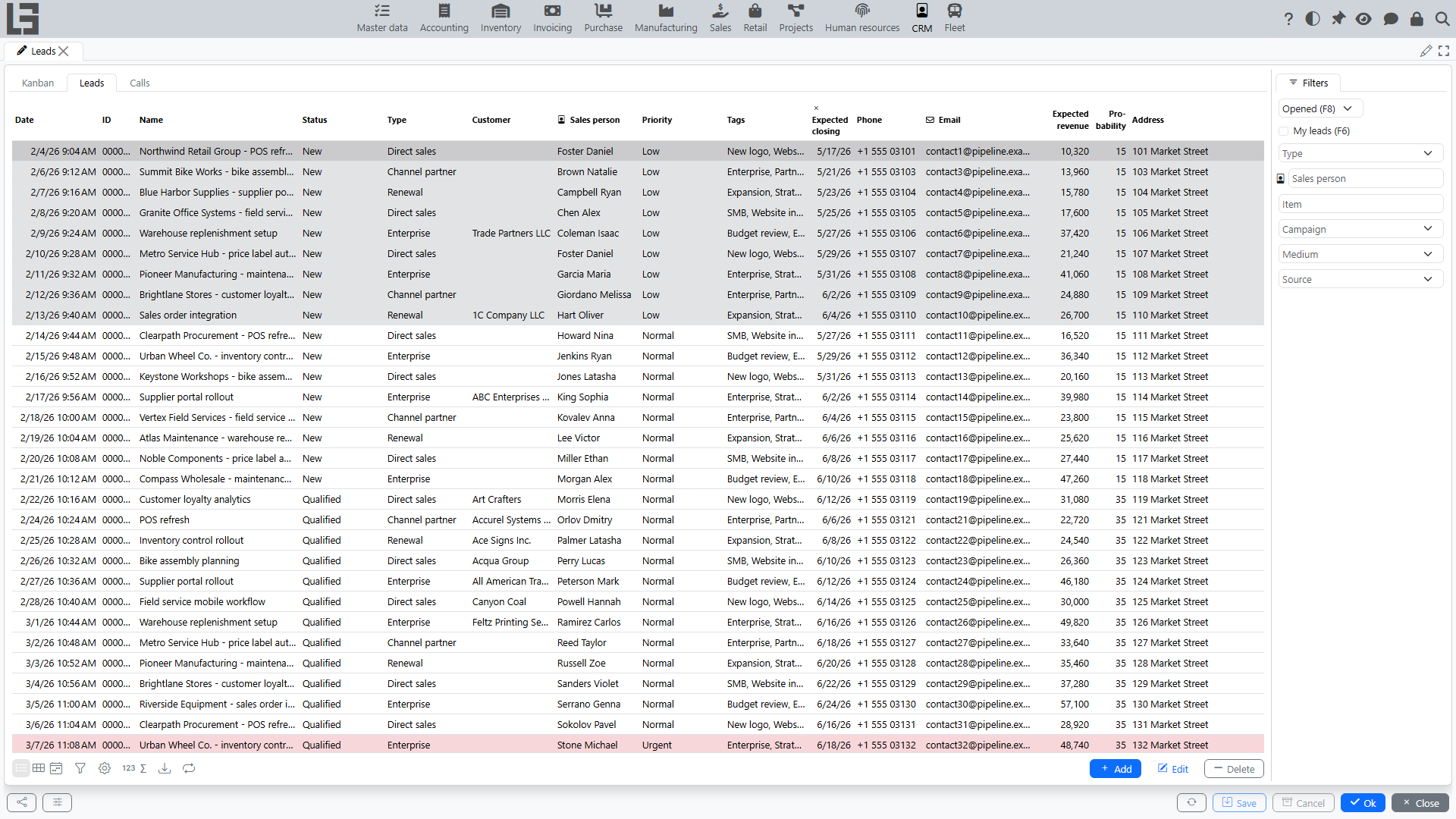Click the repeat loop icon below table
1456x819 pixels.
(189, 768)
